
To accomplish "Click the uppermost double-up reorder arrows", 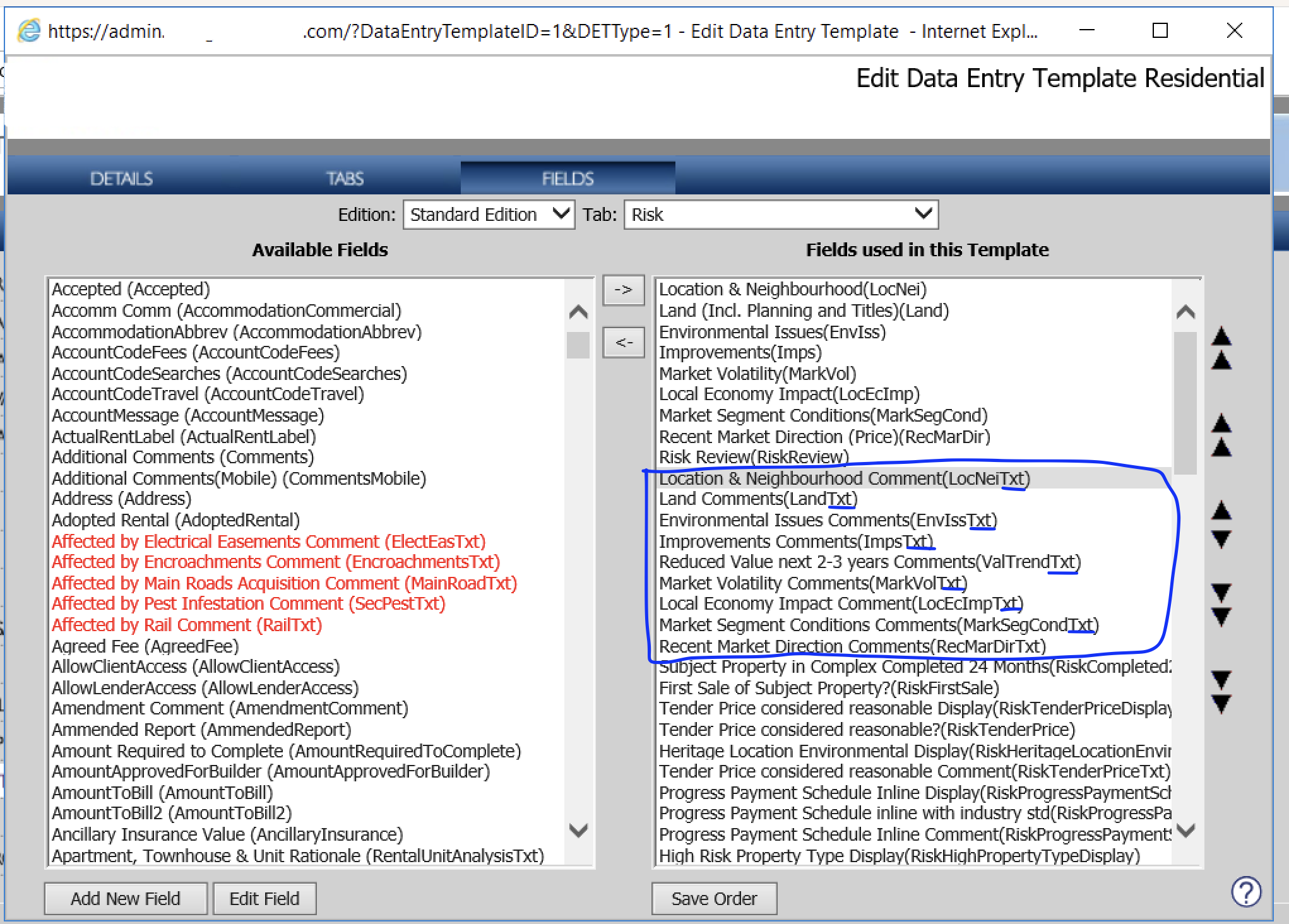I will pyautogui.click(x=1221, y=348).
